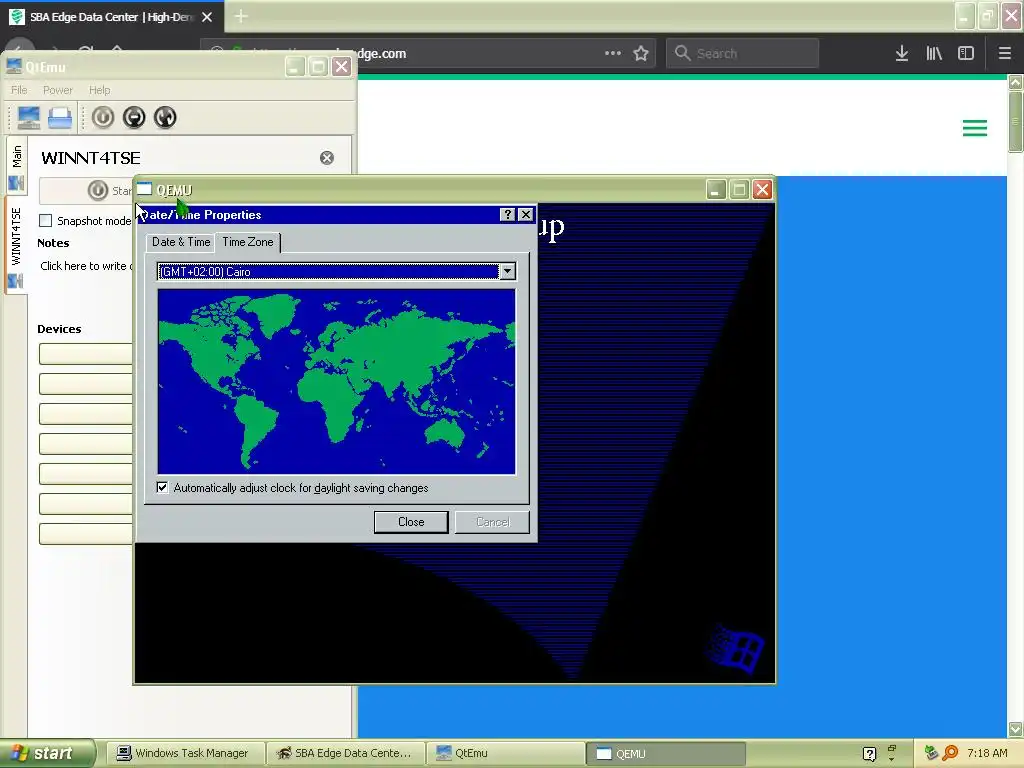Image resolution: width=1024 pixels, height=768 pixels.
Task: Click the Start button in WINNT4TSE panel
Action: click(86, 191)
